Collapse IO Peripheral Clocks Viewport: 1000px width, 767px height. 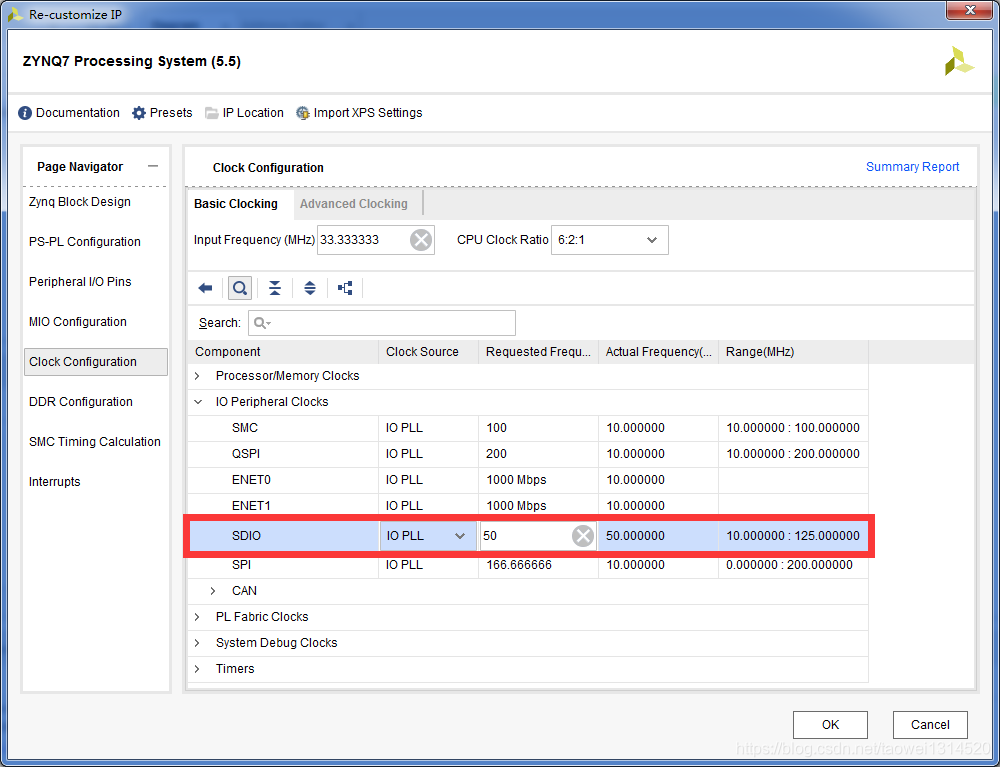[x=198, y=402]
